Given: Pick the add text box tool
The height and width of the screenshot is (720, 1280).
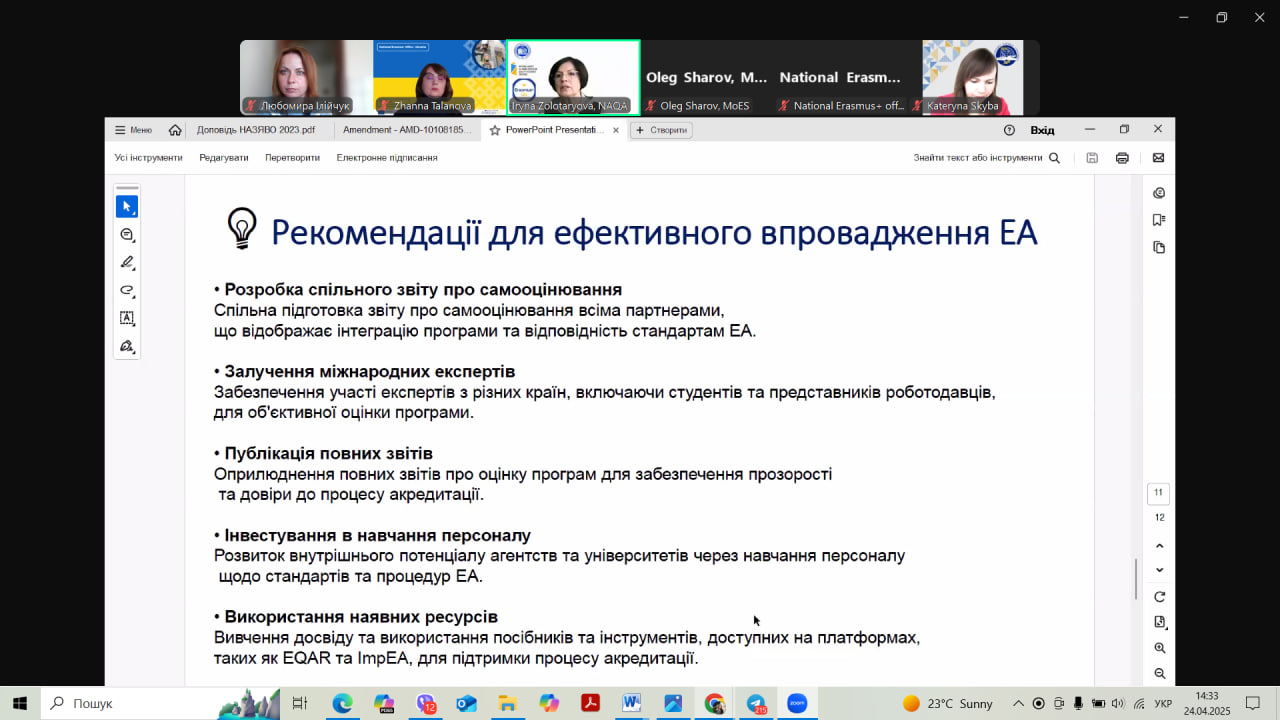Looking at the screenshot, I should (x=126, y=318).
